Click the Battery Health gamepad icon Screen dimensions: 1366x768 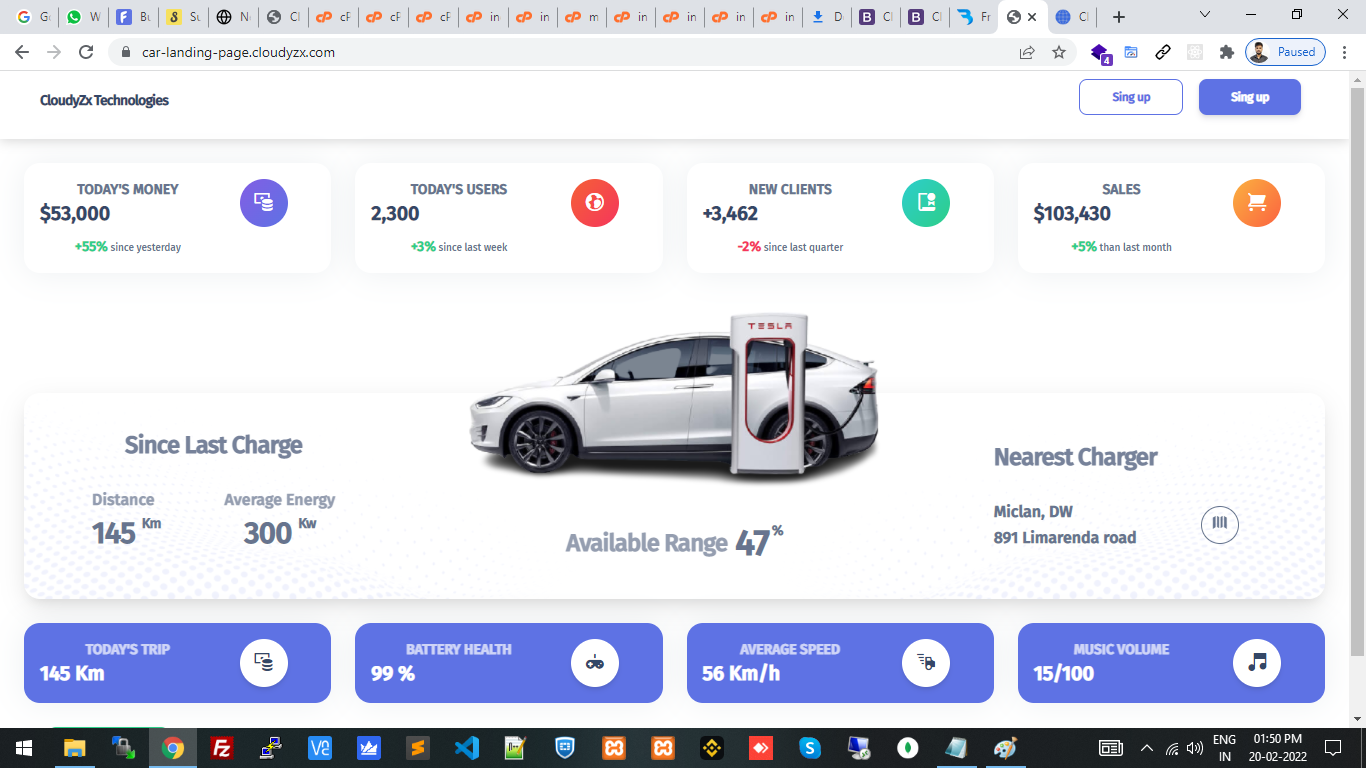tap(595, 663)
